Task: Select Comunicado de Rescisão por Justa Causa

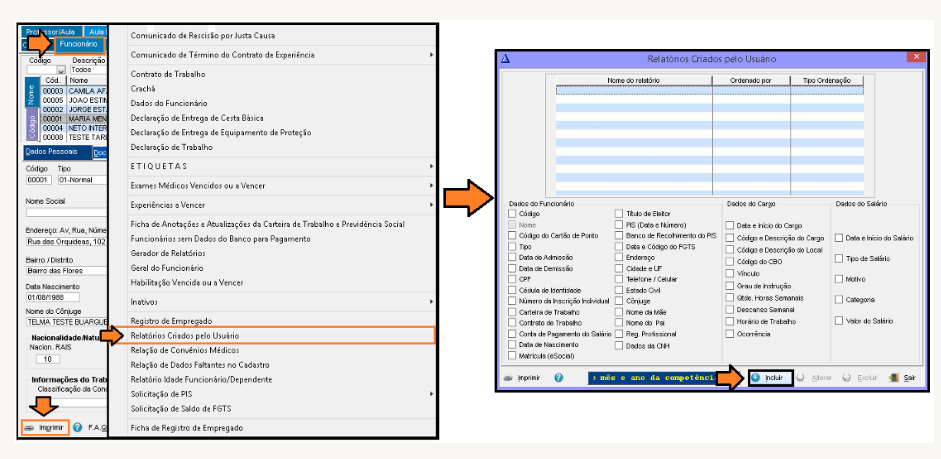Action: 202,36
